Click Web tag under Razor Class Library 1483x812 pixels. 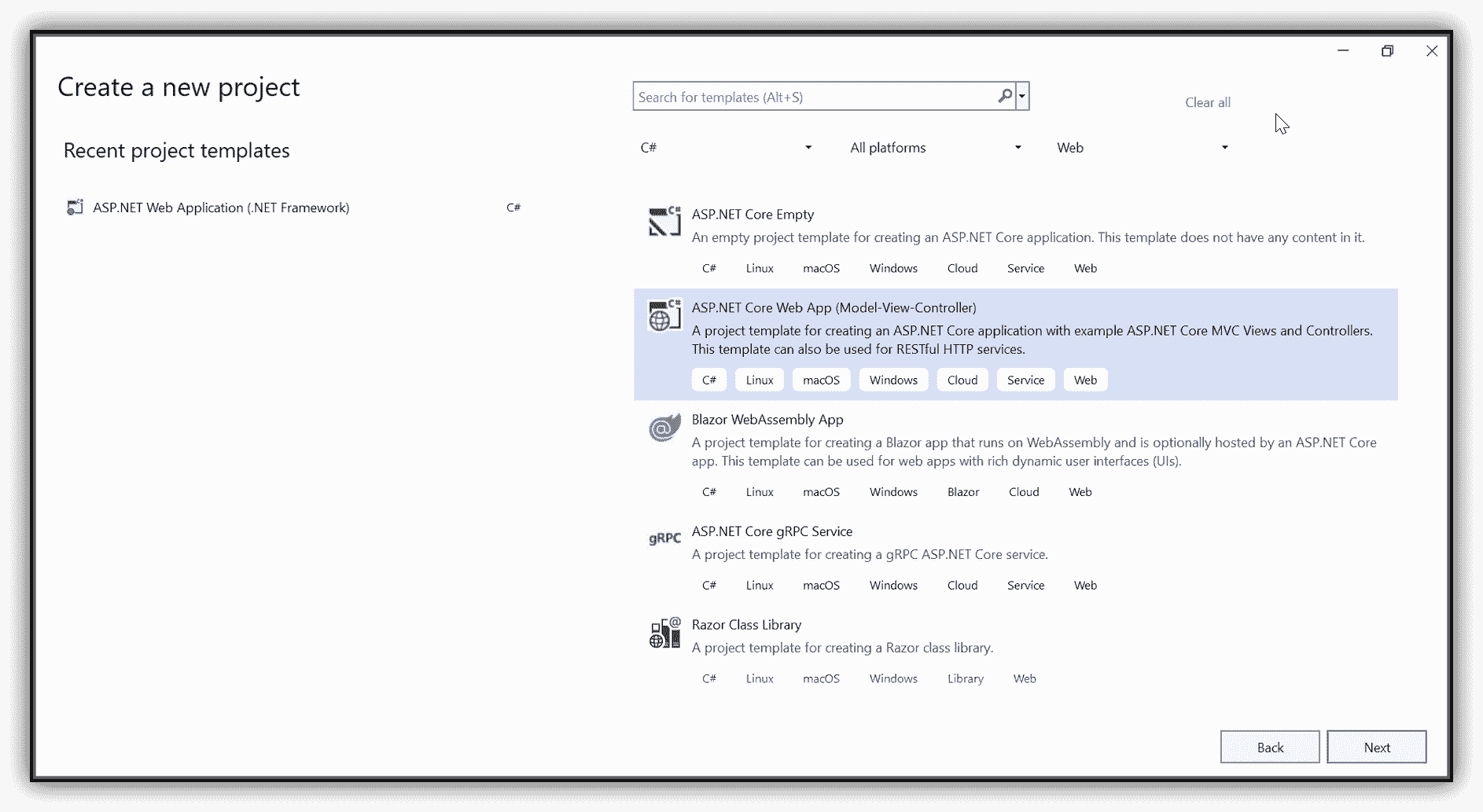pos(1025,678)
